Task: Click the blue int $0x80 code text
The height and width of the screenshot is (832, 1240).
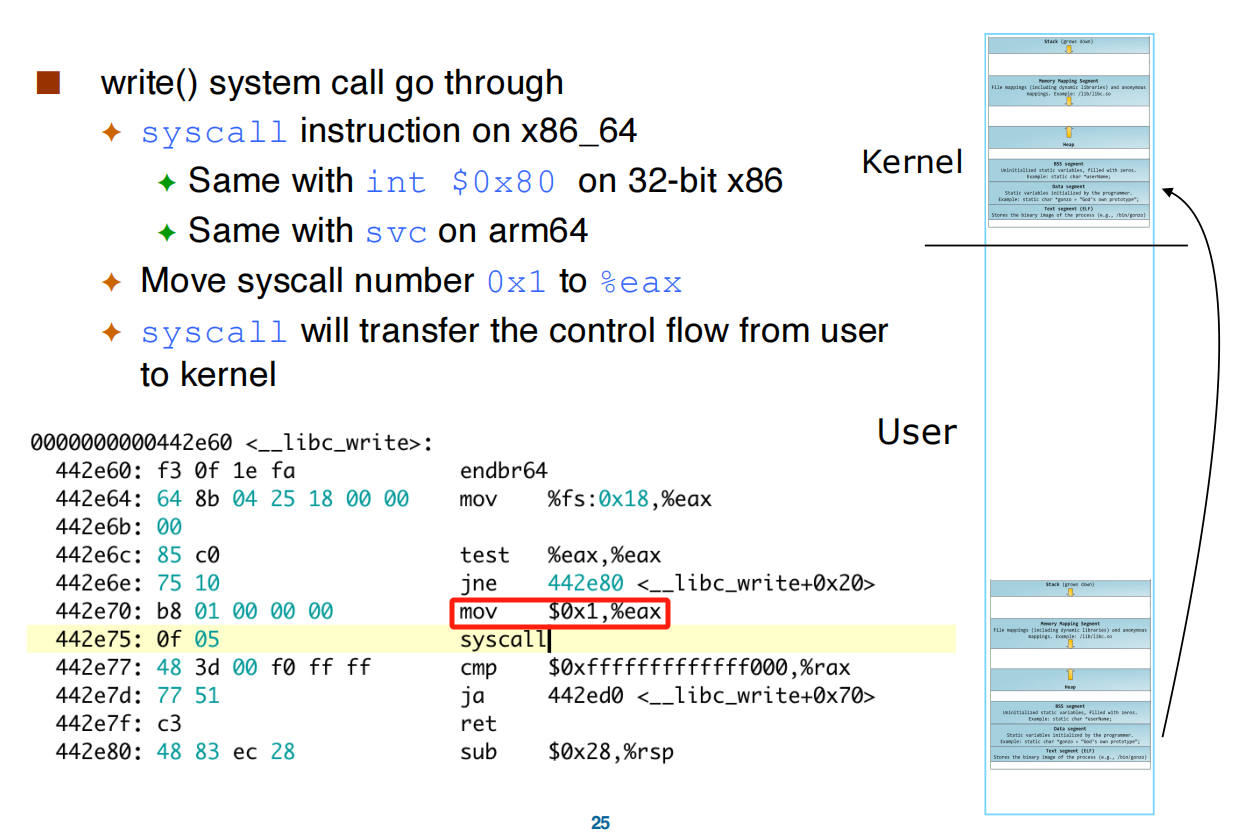Action: 460,182
